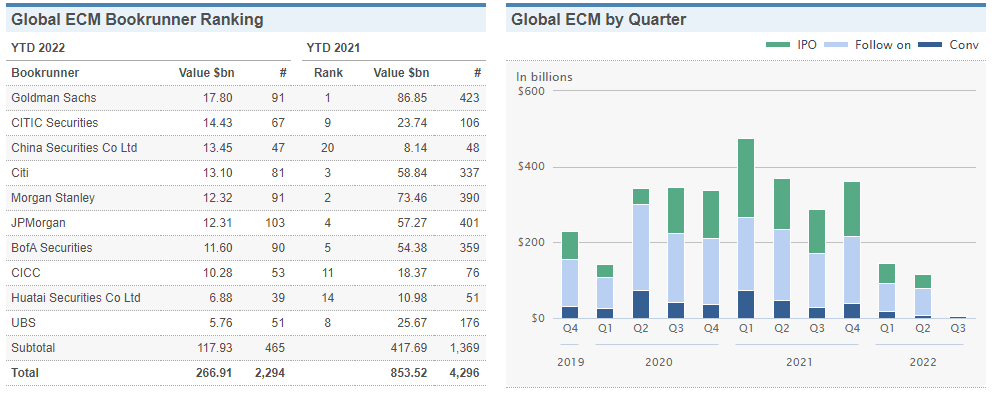Screen dimensions: 995x397
Task: Select the UBS bookrunner name
Action: click(23, 323)
